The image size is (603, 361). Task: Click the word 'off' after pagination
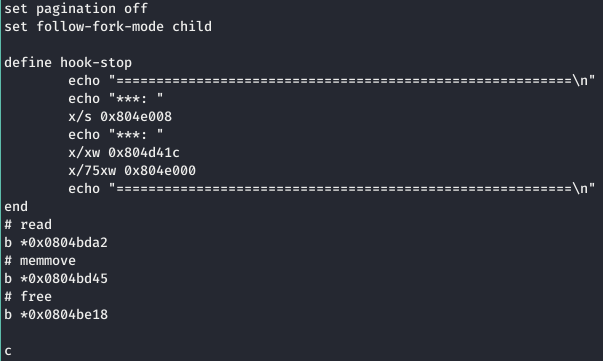136,9
